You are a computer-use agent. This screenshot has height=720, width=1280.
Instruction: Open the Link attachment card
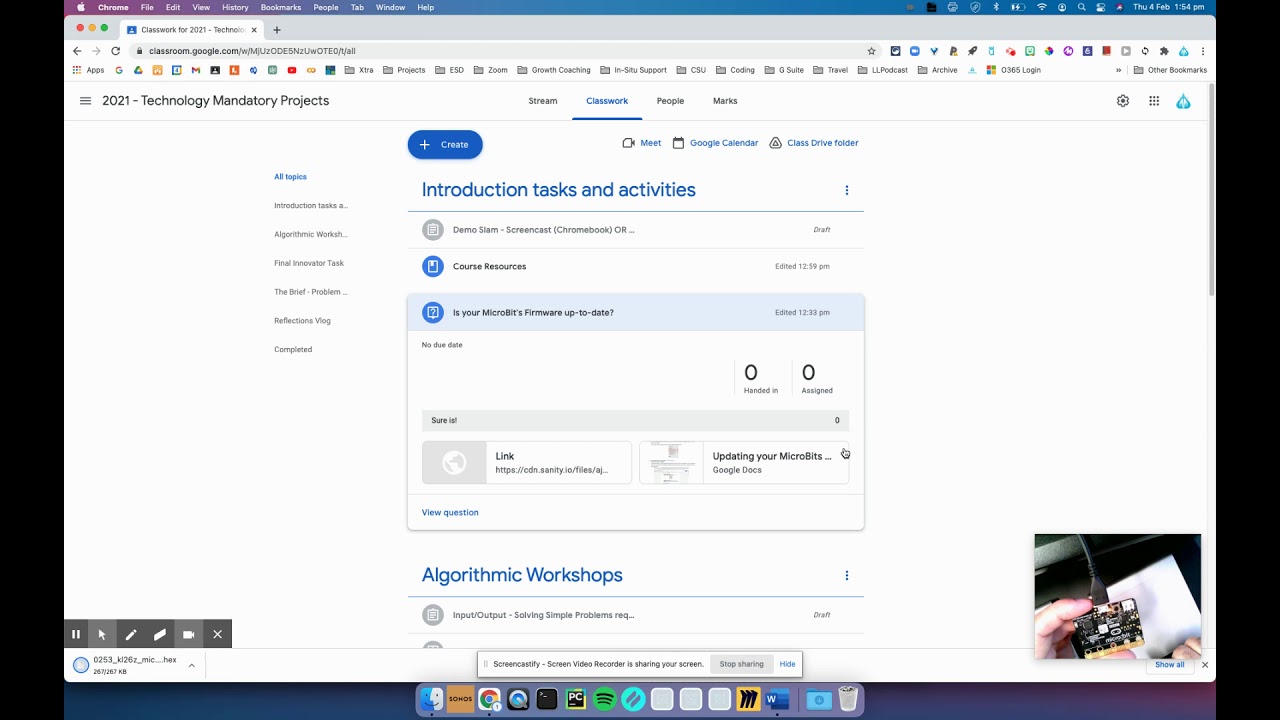[527, 463]
